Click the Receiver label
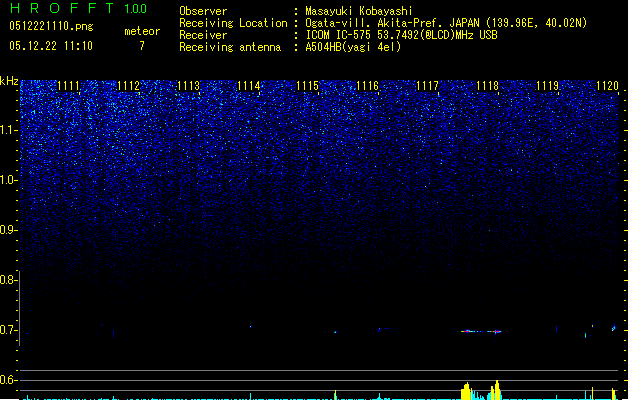Viewport: 629px width, 400px height. pyautogui.click(x=203, y=35)
